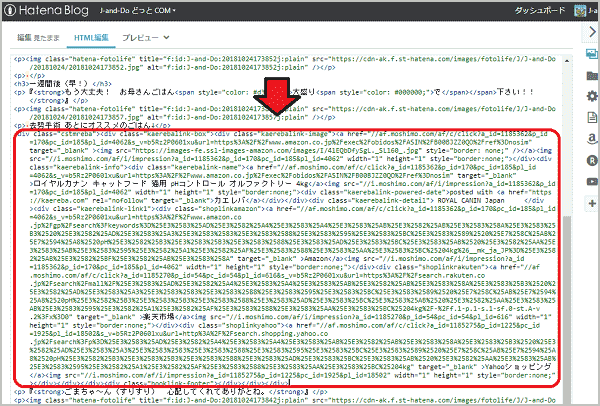Click the カエレバ link text in code
Image resolution: width=600 pixels, height=406 pixels.
point(230,200)
